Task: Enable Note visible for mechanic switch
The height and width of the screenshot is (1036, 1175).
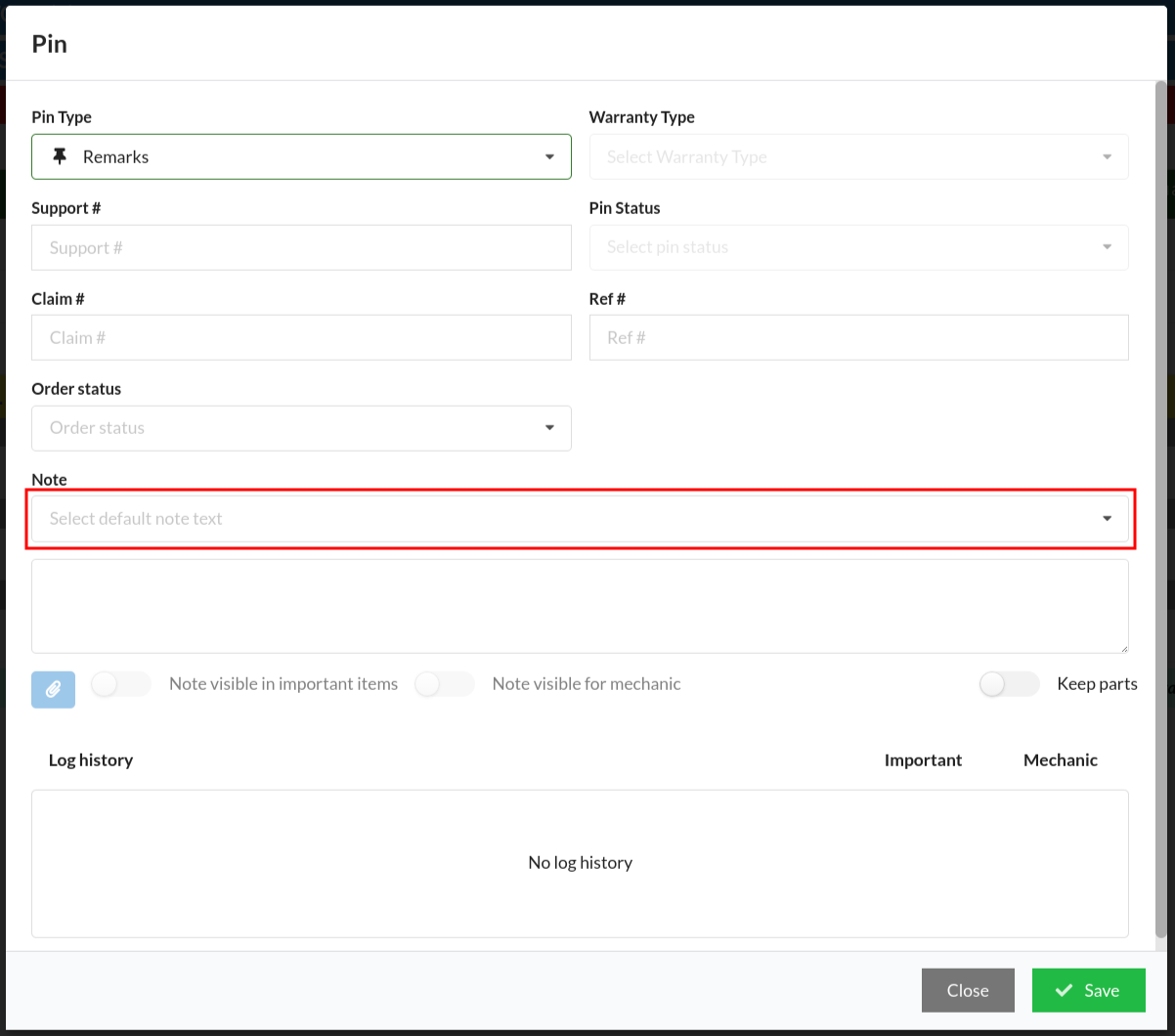Action: [444, 684]
